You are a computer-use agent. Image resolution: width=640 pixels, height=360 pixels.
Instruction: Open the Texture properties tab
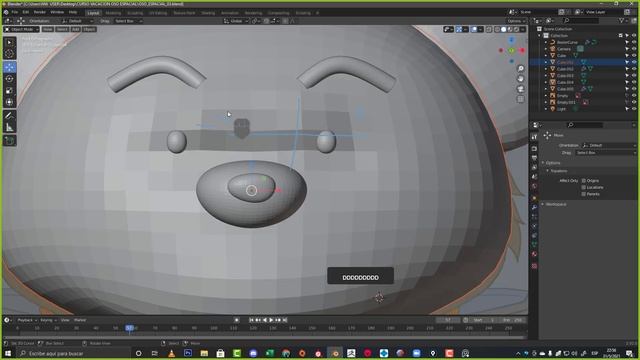[534, 266]
